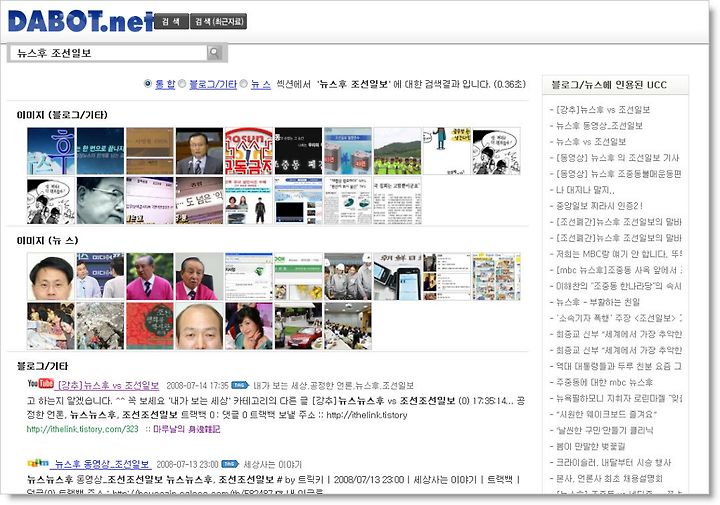Click the YouTube icon beside first blog result
The width and height of the screenshot is (720, 505).
(x=40, y=383)
